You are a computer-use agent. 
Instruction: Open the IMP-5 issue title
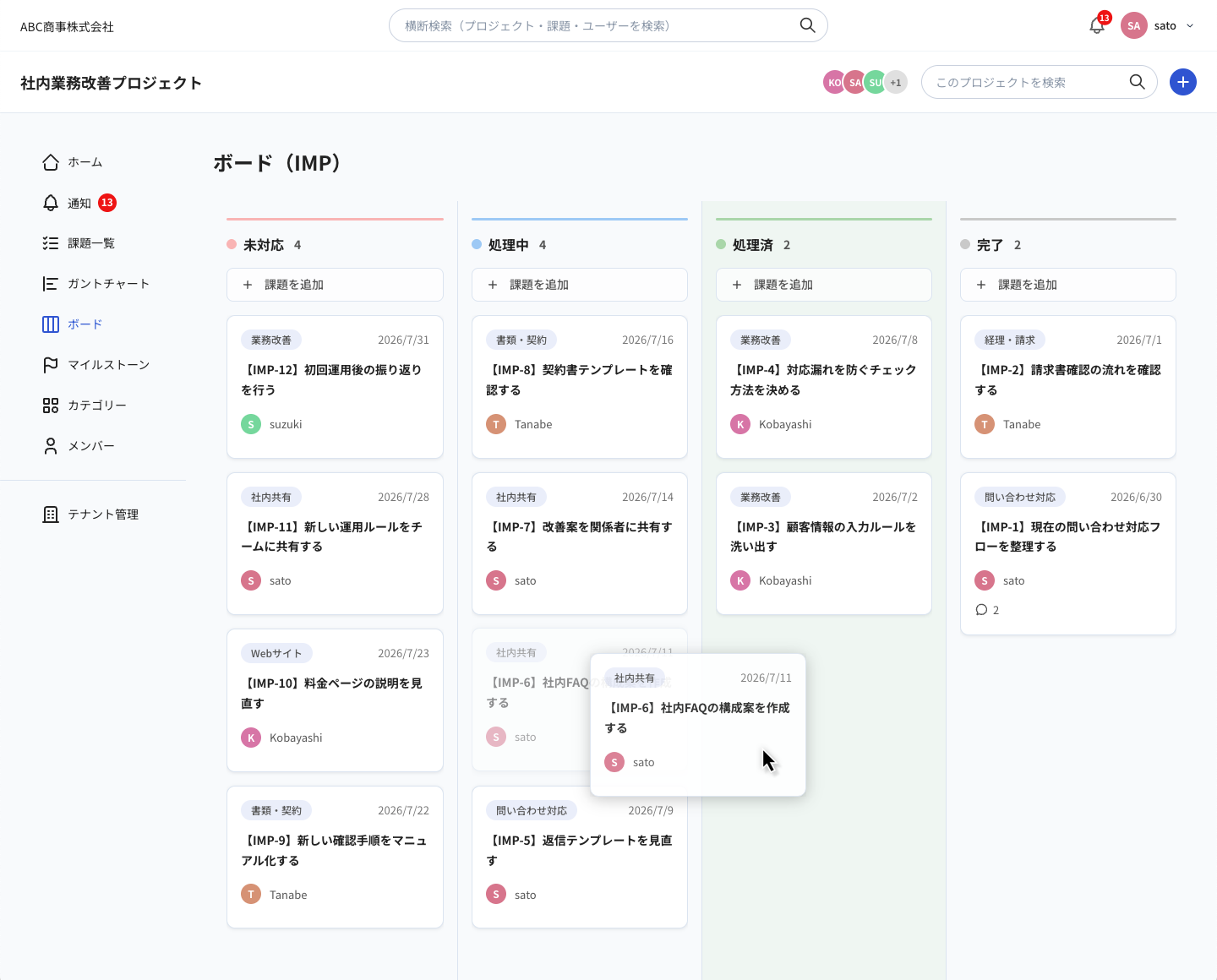(580, 850)
